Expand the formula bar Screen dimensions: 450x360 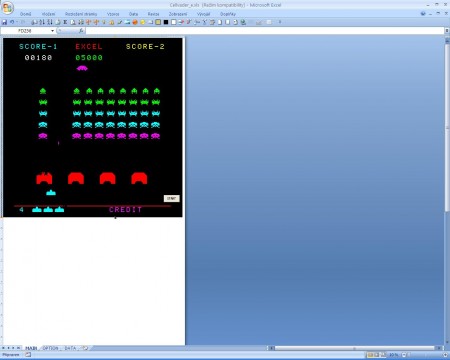point(447,31)
